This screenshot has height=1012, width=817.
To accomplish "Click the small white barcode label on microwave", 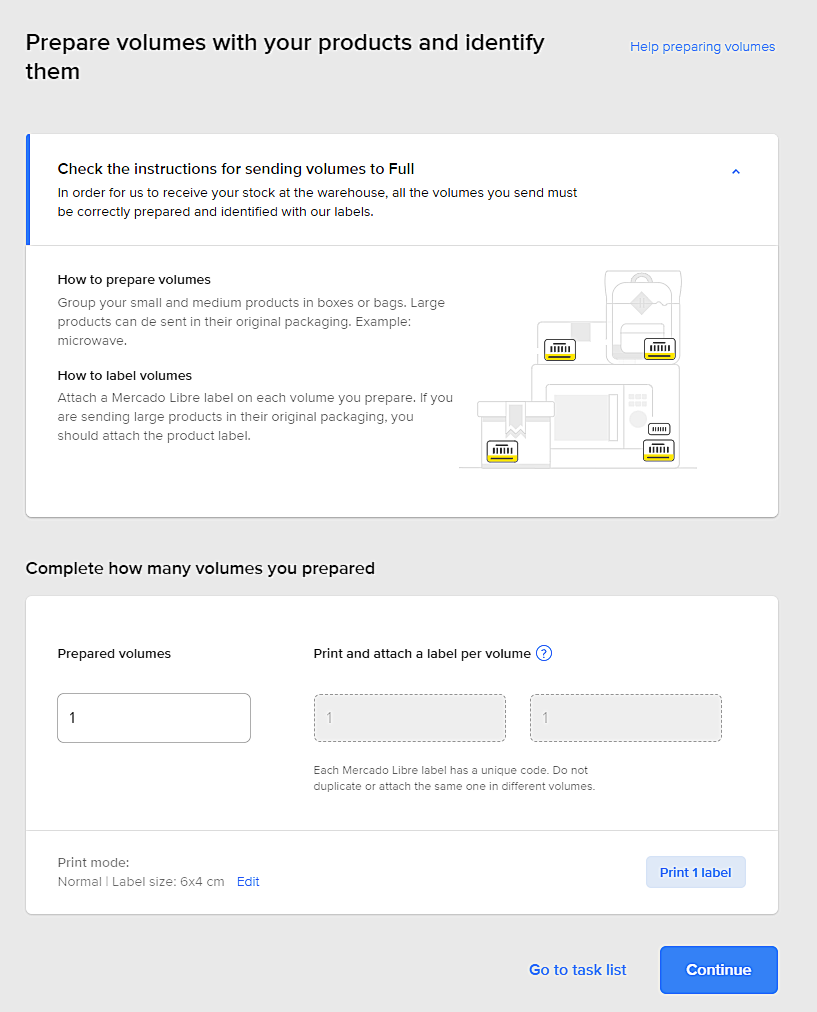I will 659,429.
